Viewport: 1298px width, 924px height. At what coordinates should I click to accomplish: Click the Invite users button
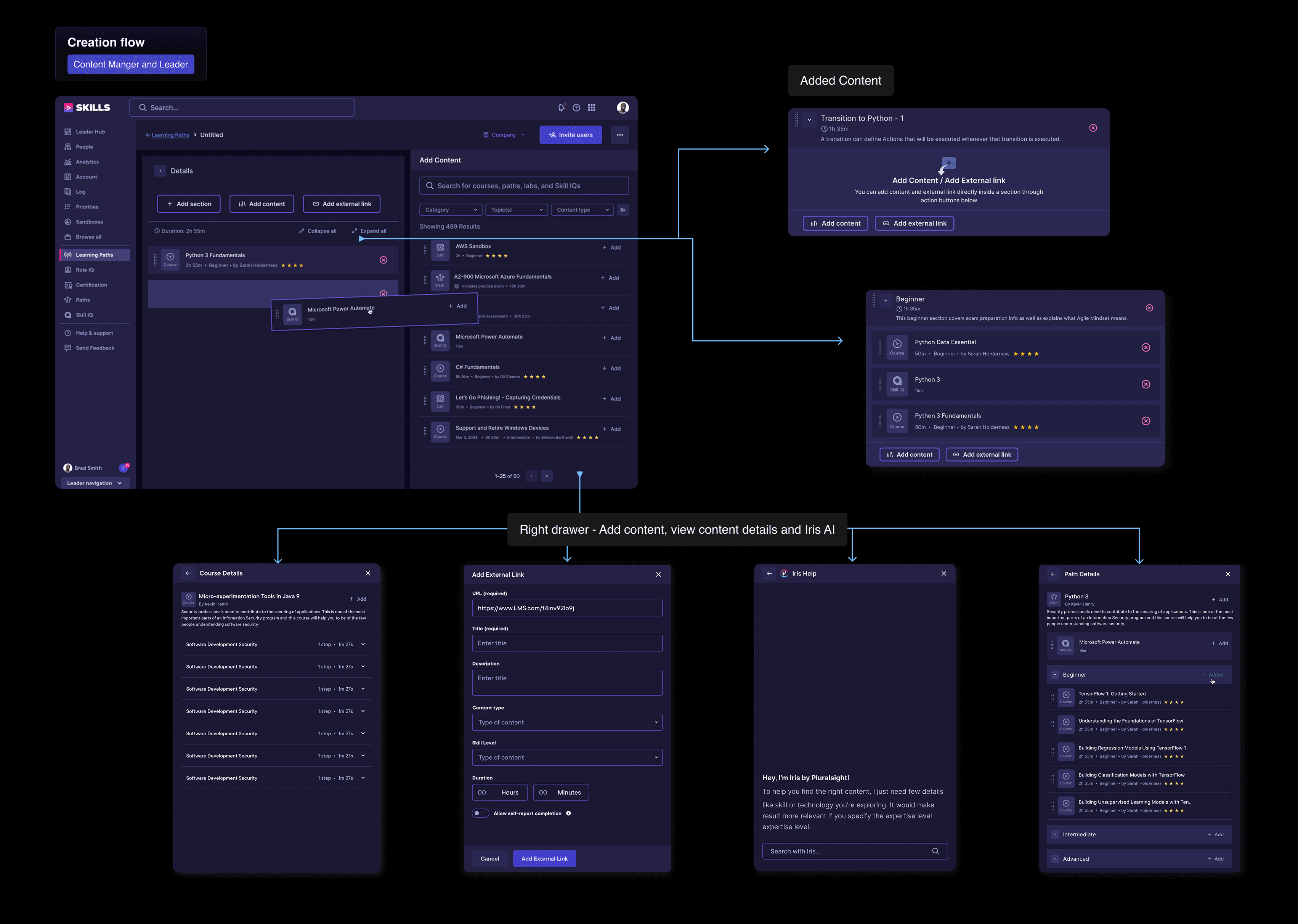(571, 135)
